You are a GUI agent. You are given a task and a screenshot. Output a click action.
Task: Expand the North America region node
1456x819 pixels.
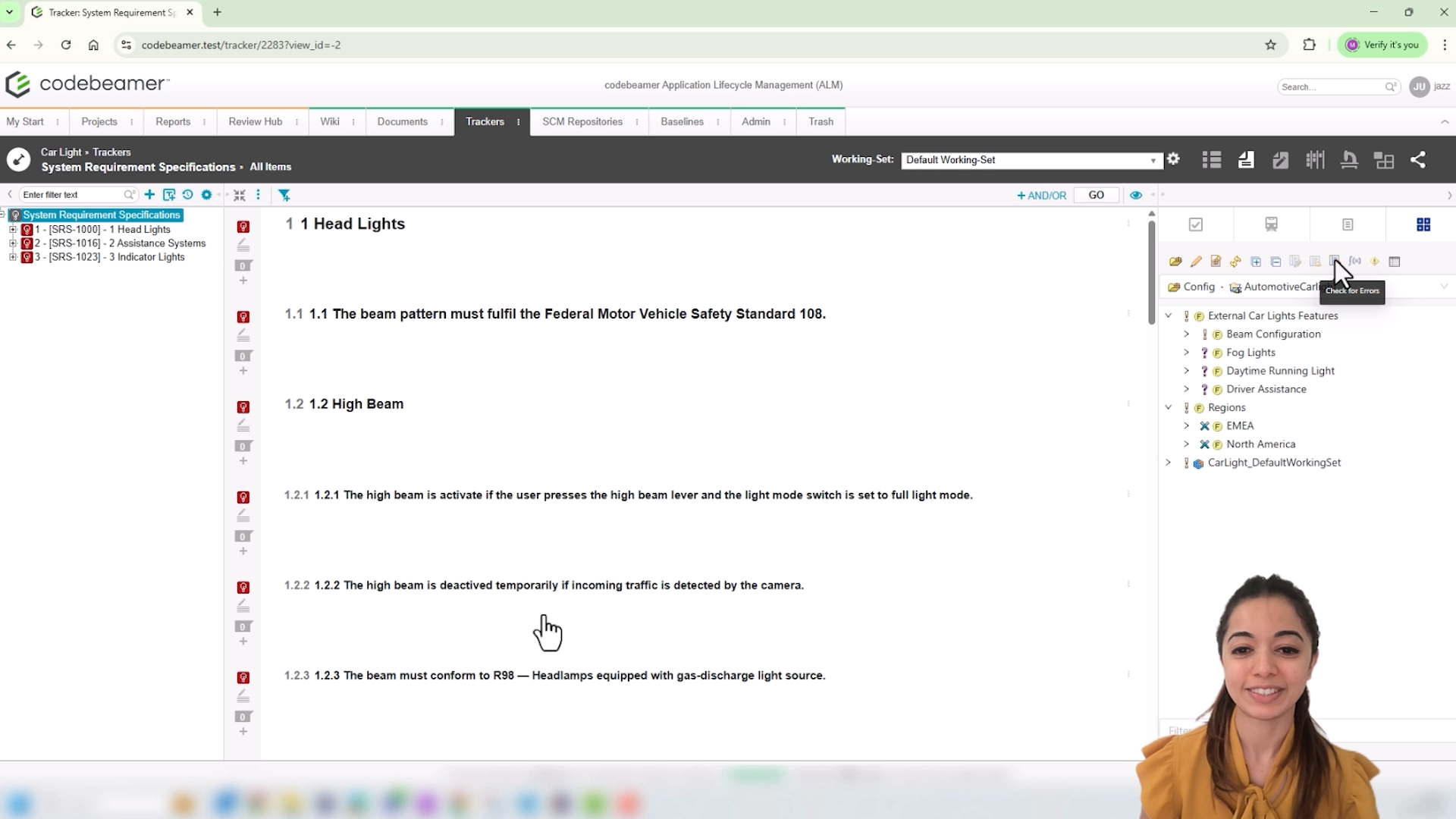point(1187,444)
